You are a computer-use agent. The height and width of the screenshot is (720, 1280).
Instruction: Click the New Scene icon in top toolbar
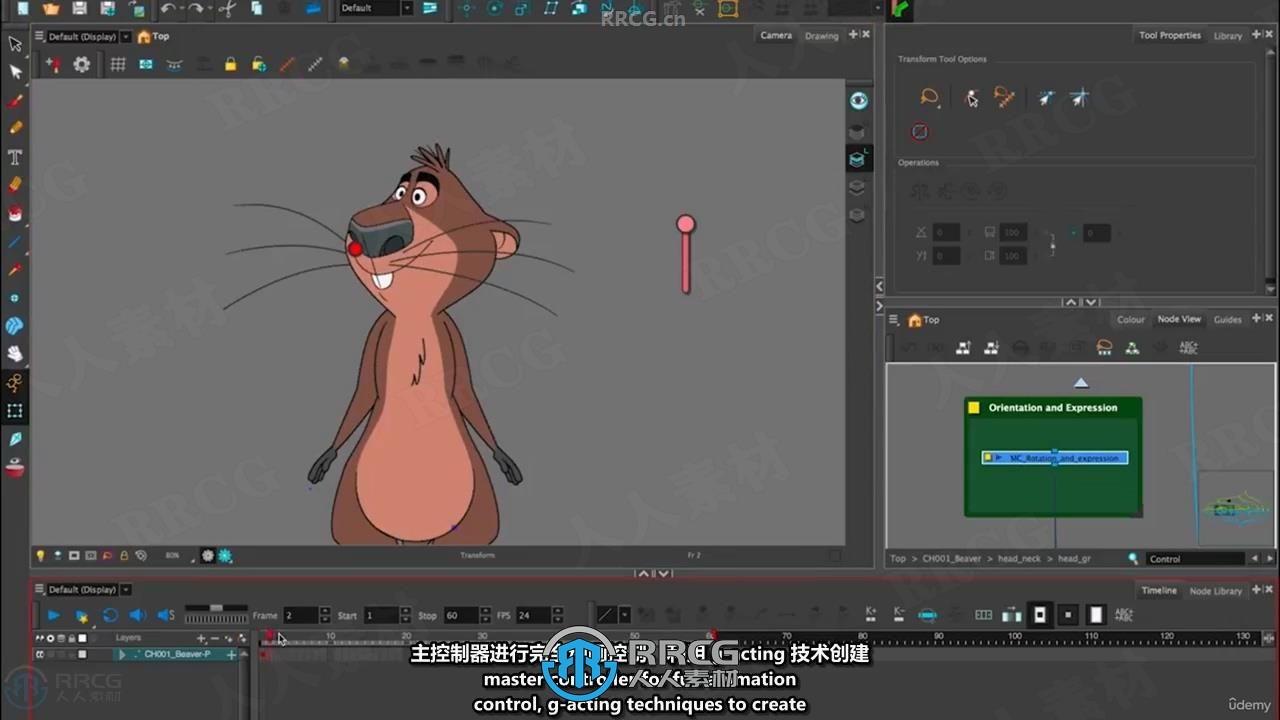pyautogui.click(x=22, y=8)
